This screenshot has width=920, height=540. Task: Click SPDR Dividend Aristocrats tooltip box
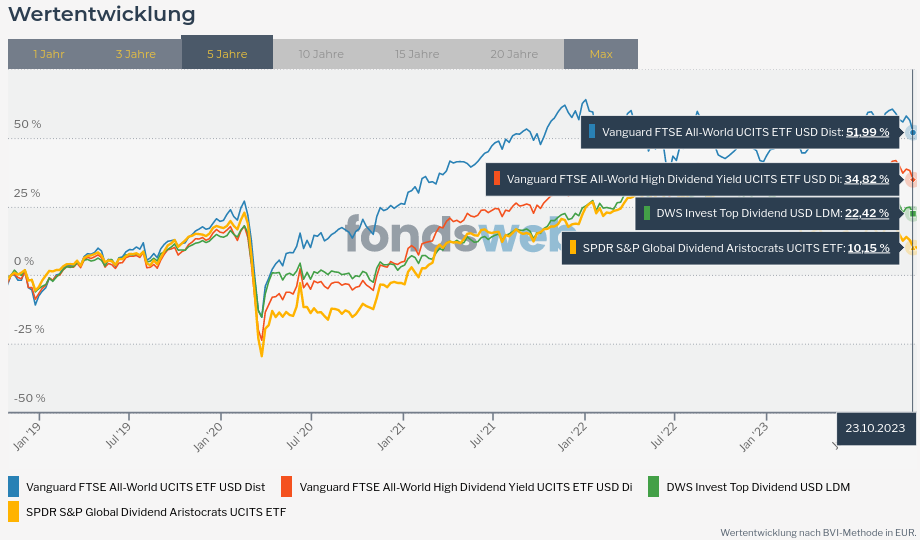[730, 248]
